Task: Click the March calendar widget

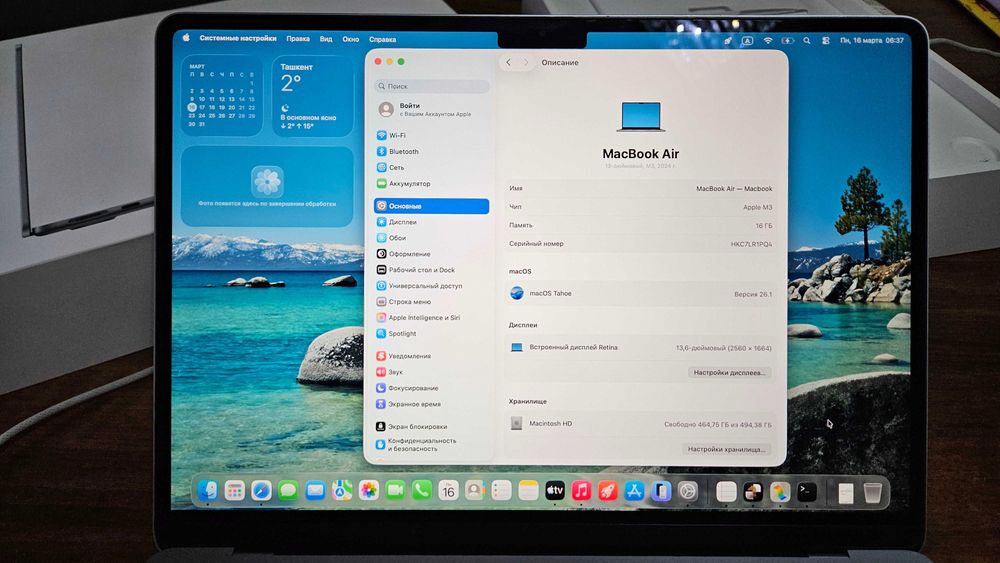Action: 221,96
